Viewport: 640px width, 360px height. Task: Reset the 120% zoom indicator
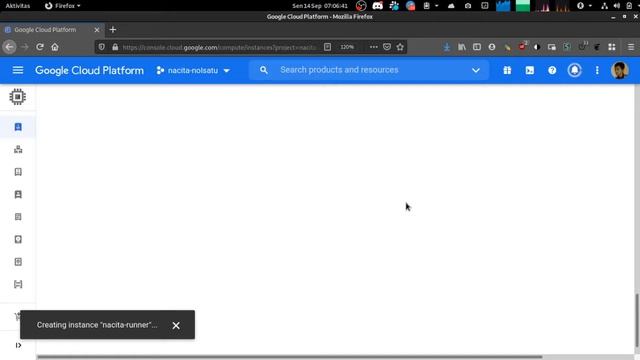click(347, 47)
